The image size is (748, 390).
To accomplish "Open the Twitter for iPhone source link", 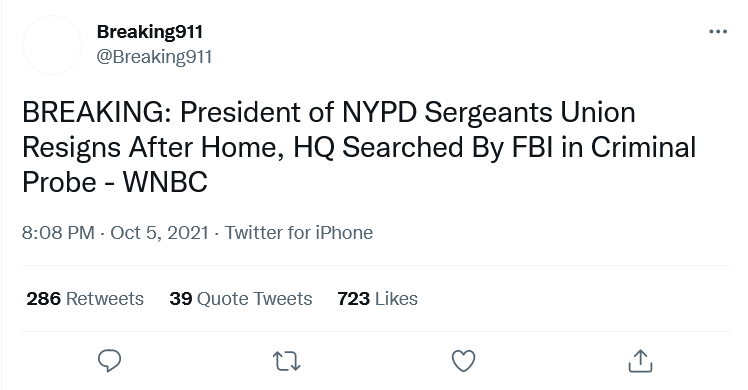I will [x=299, y=233].
